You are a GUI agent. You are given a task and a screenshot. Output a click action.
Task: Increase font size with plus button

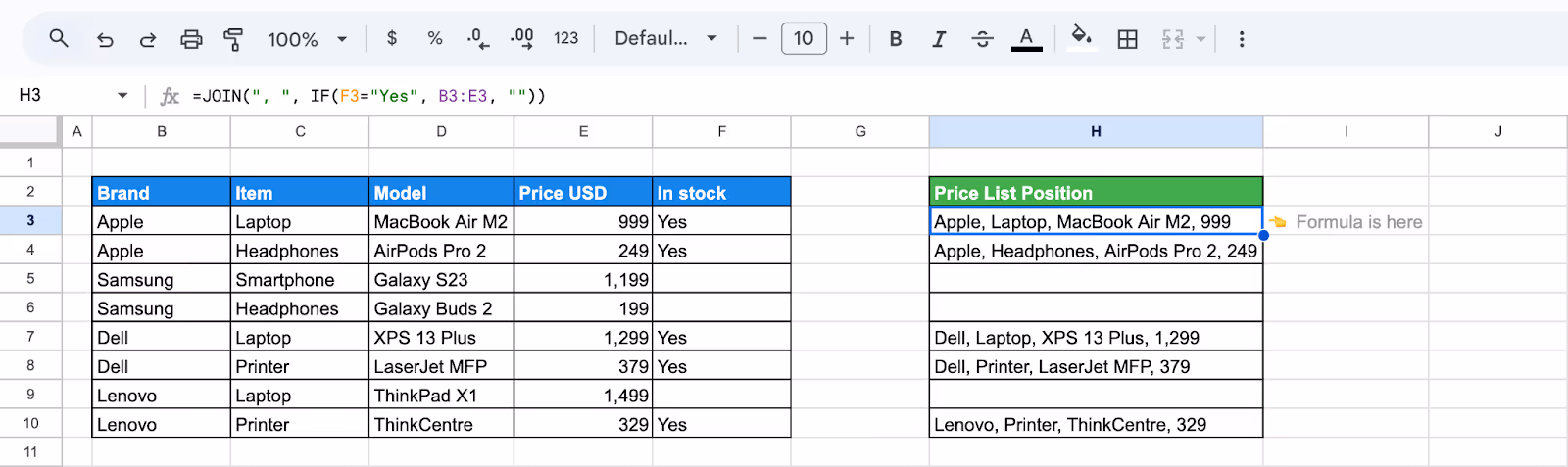point(847,38)
